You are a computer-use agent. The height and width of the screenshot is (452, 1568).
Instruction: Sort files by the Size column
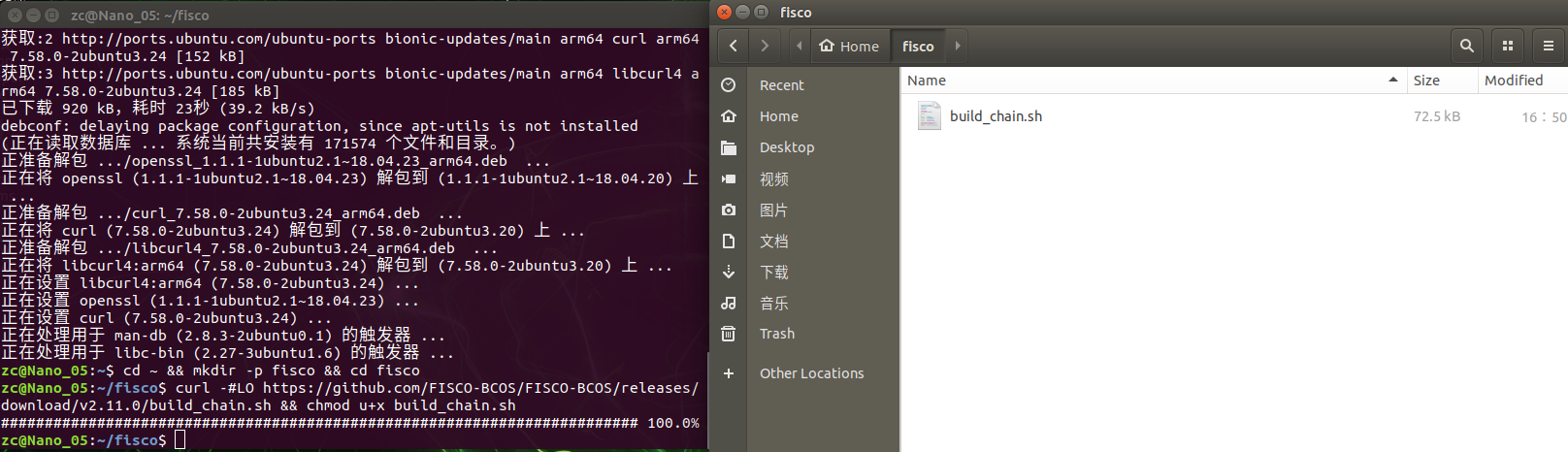coord(1441,81)
